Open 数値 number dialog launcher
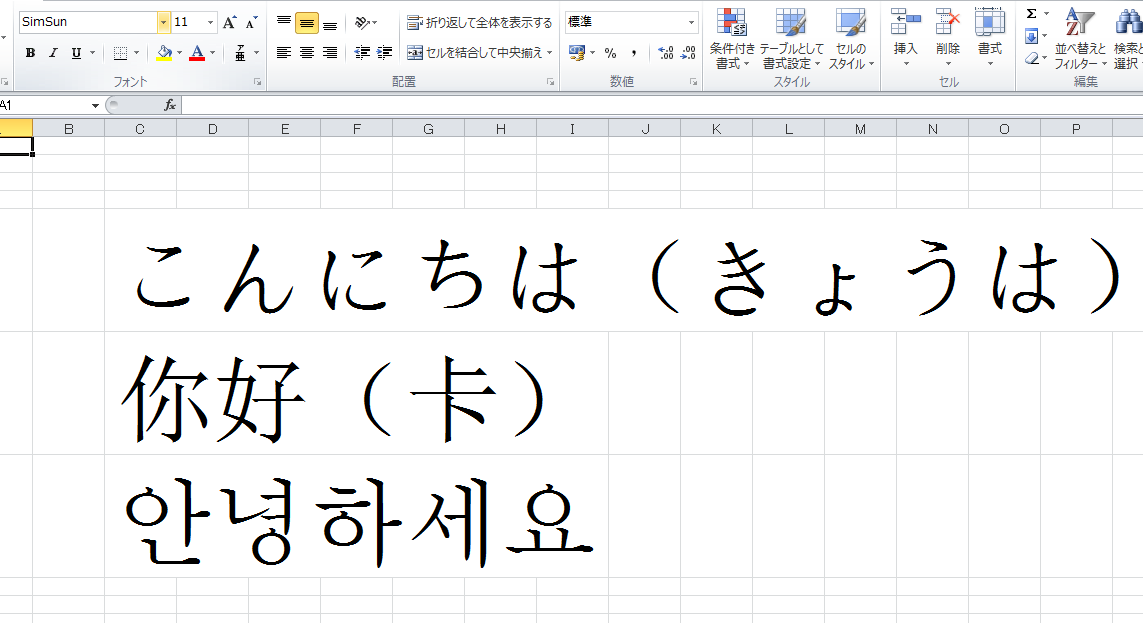1143x623 pixels. [x=693, y=82]
